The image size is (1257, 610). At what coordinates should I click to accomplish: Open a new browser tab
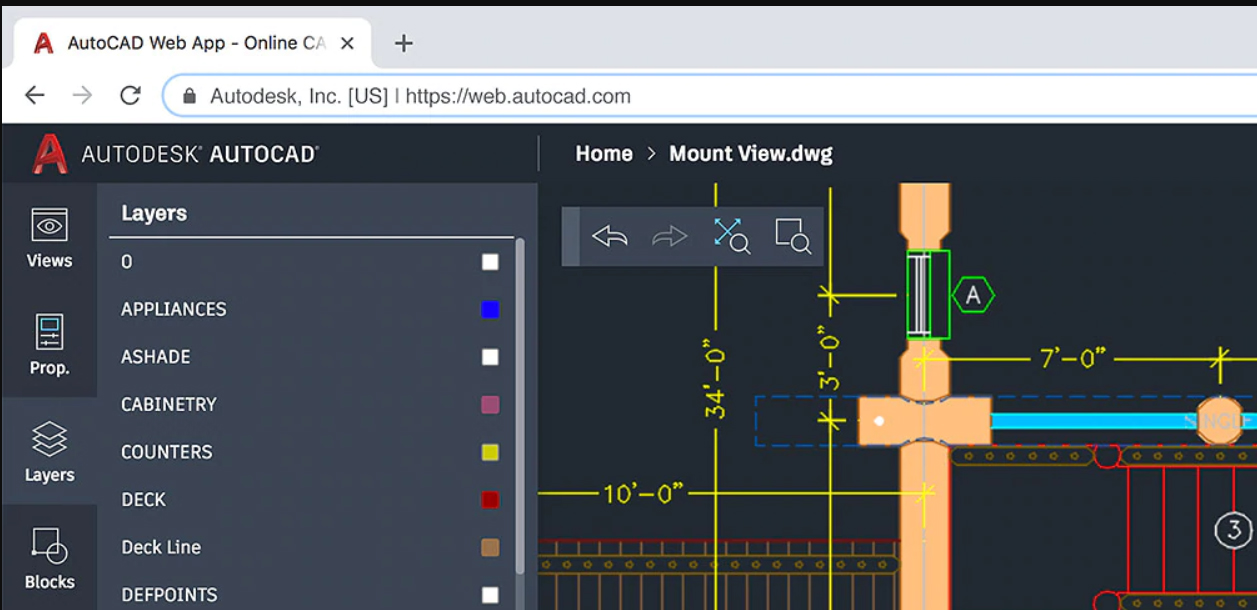(x=404, y=43)
